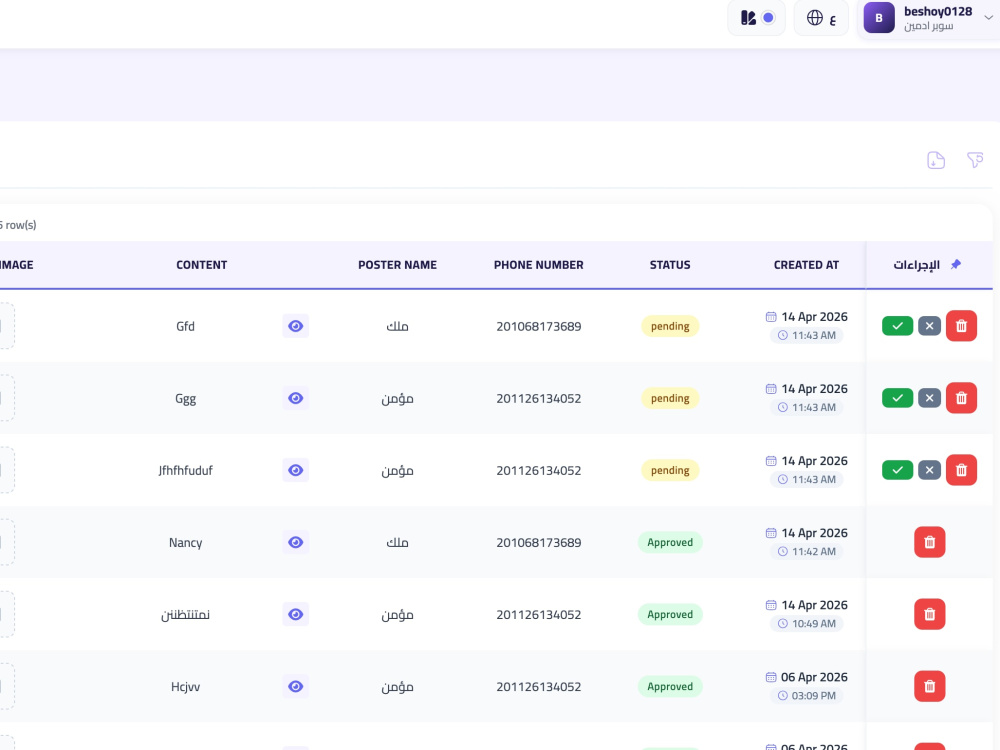Screen dimensions: 1000x750
Task: Select phone number 201068173689 in Gfd row
Action: (539, 327)
